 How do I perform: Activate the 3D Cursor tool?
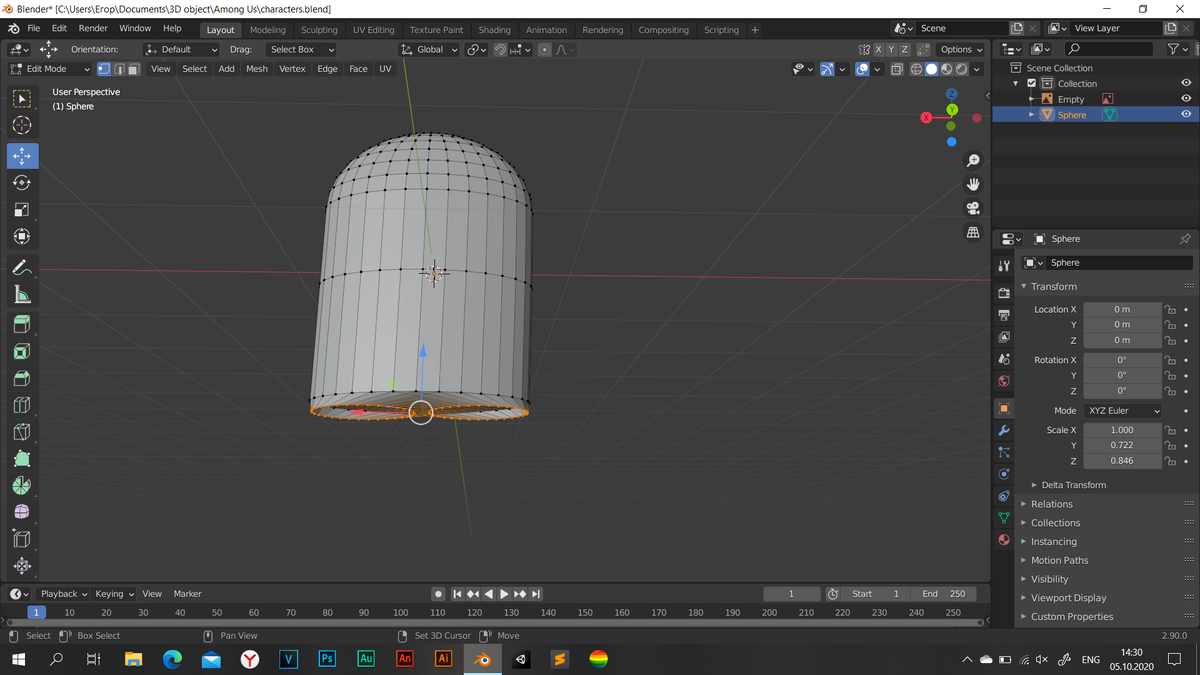coord(22,125)
